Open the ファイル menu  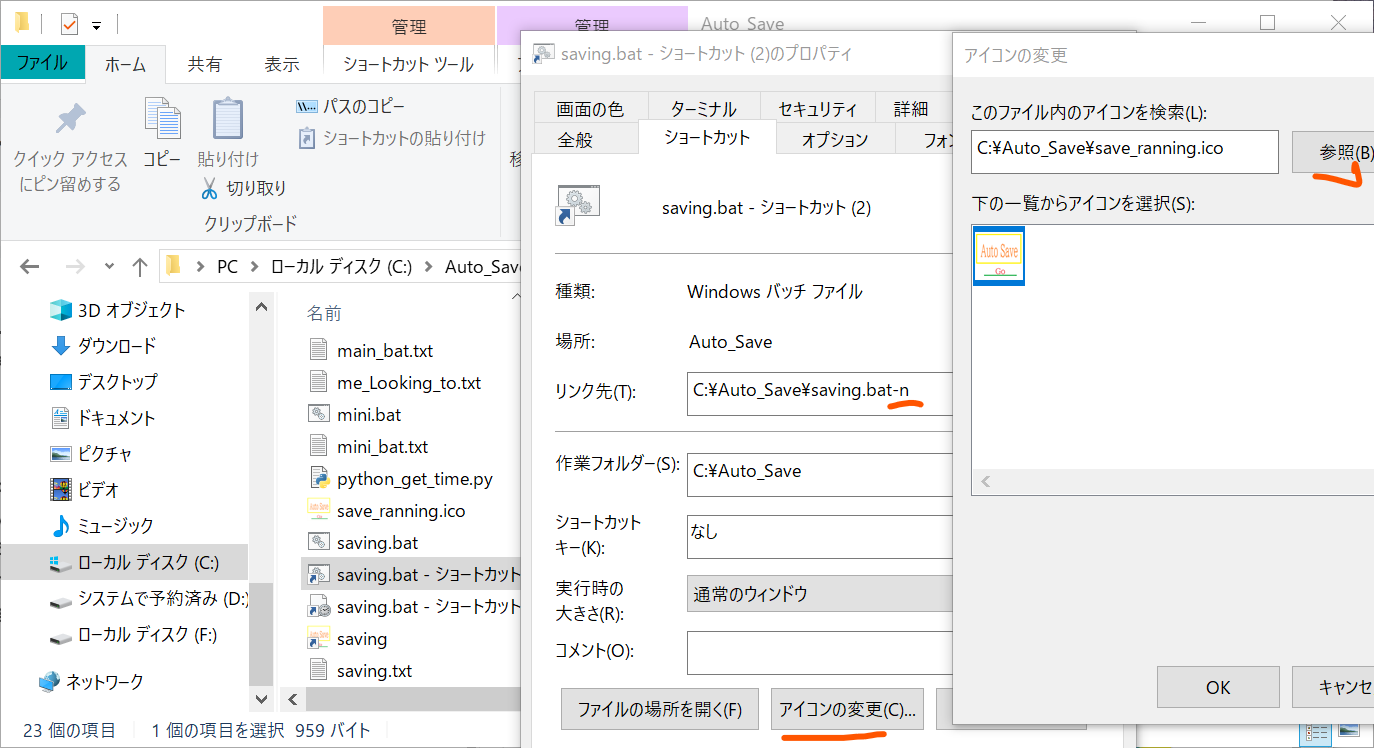click(x=42, y=63)
